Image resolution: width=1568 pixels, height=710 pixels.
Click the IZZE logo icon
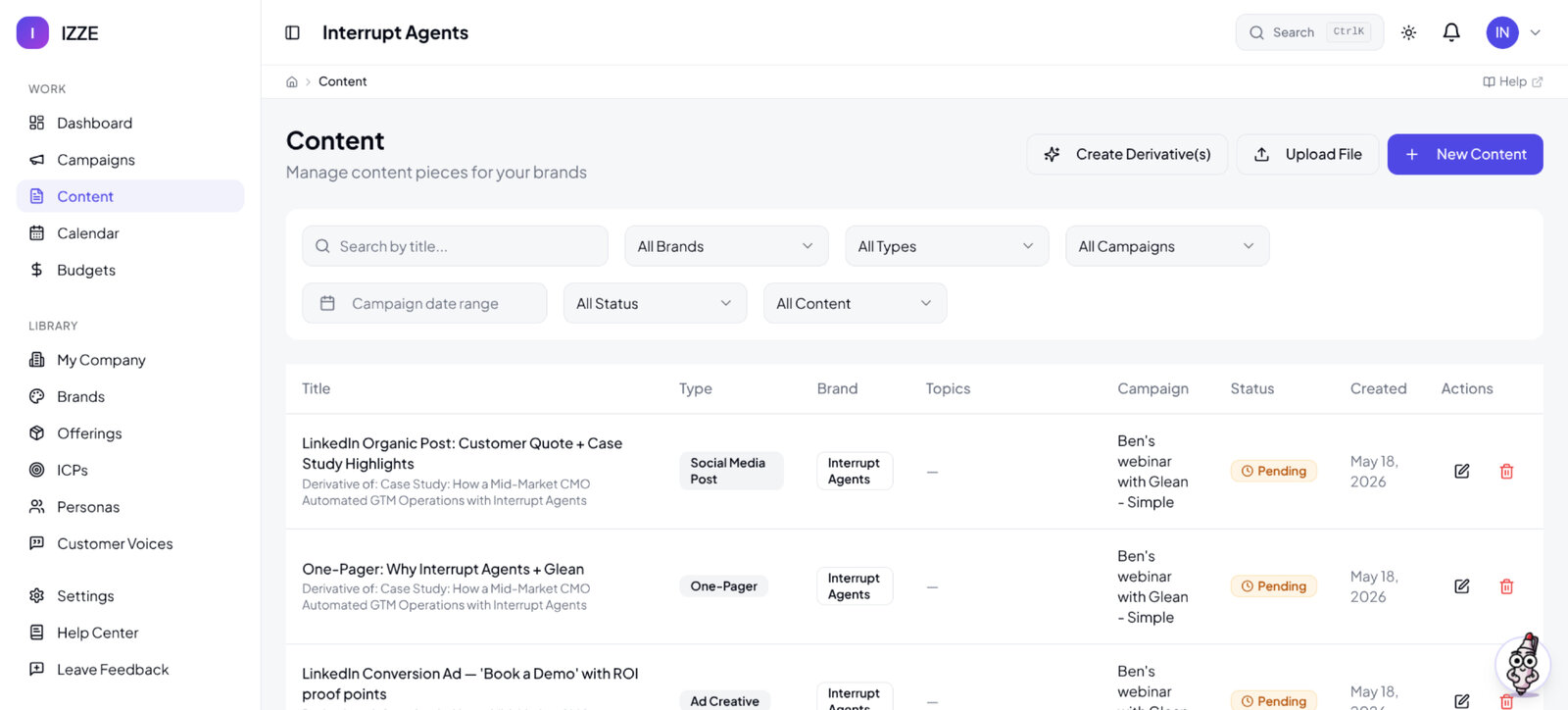coord(32,32)
